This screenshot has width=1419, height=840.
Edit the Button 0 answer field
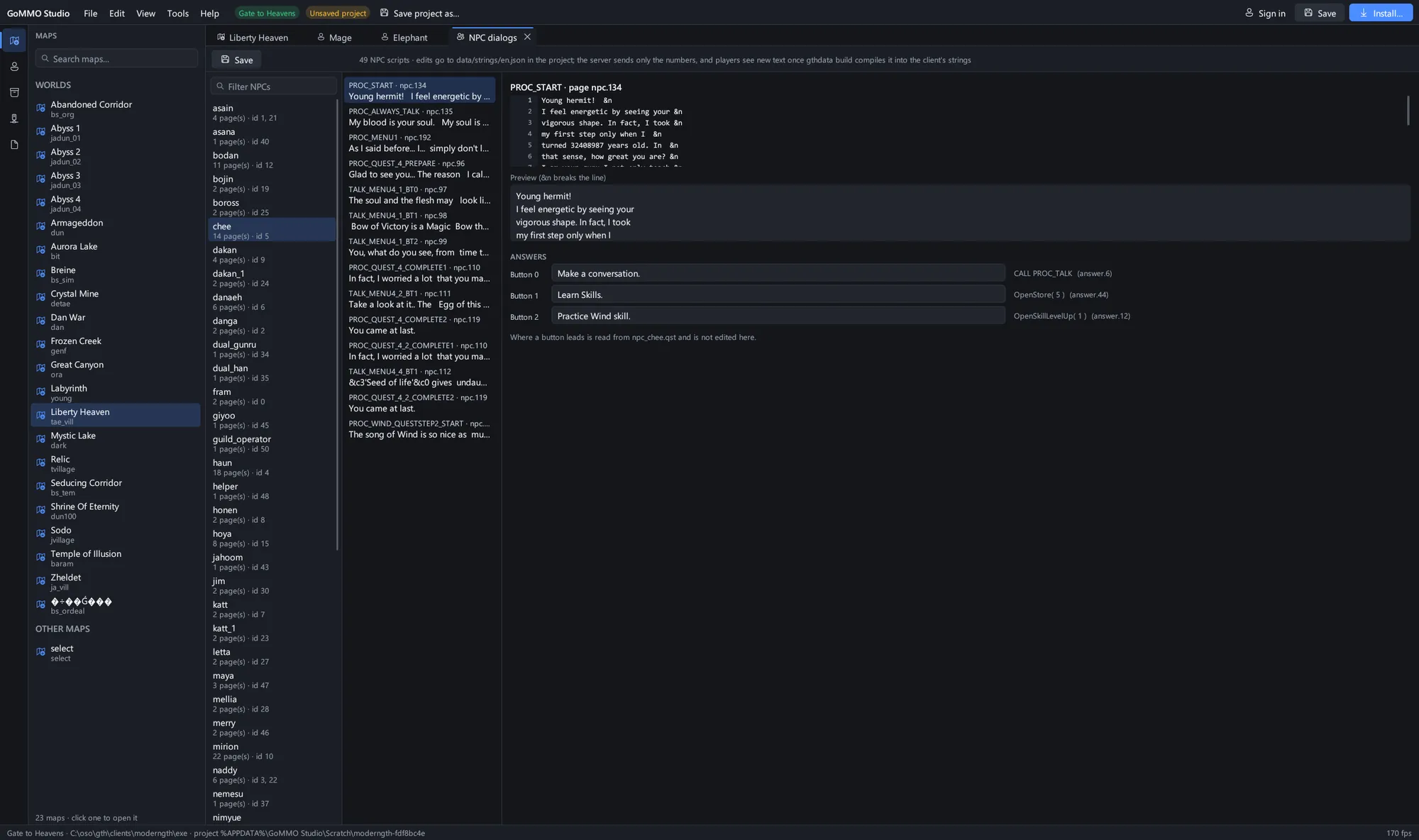(x=778, y=273)
